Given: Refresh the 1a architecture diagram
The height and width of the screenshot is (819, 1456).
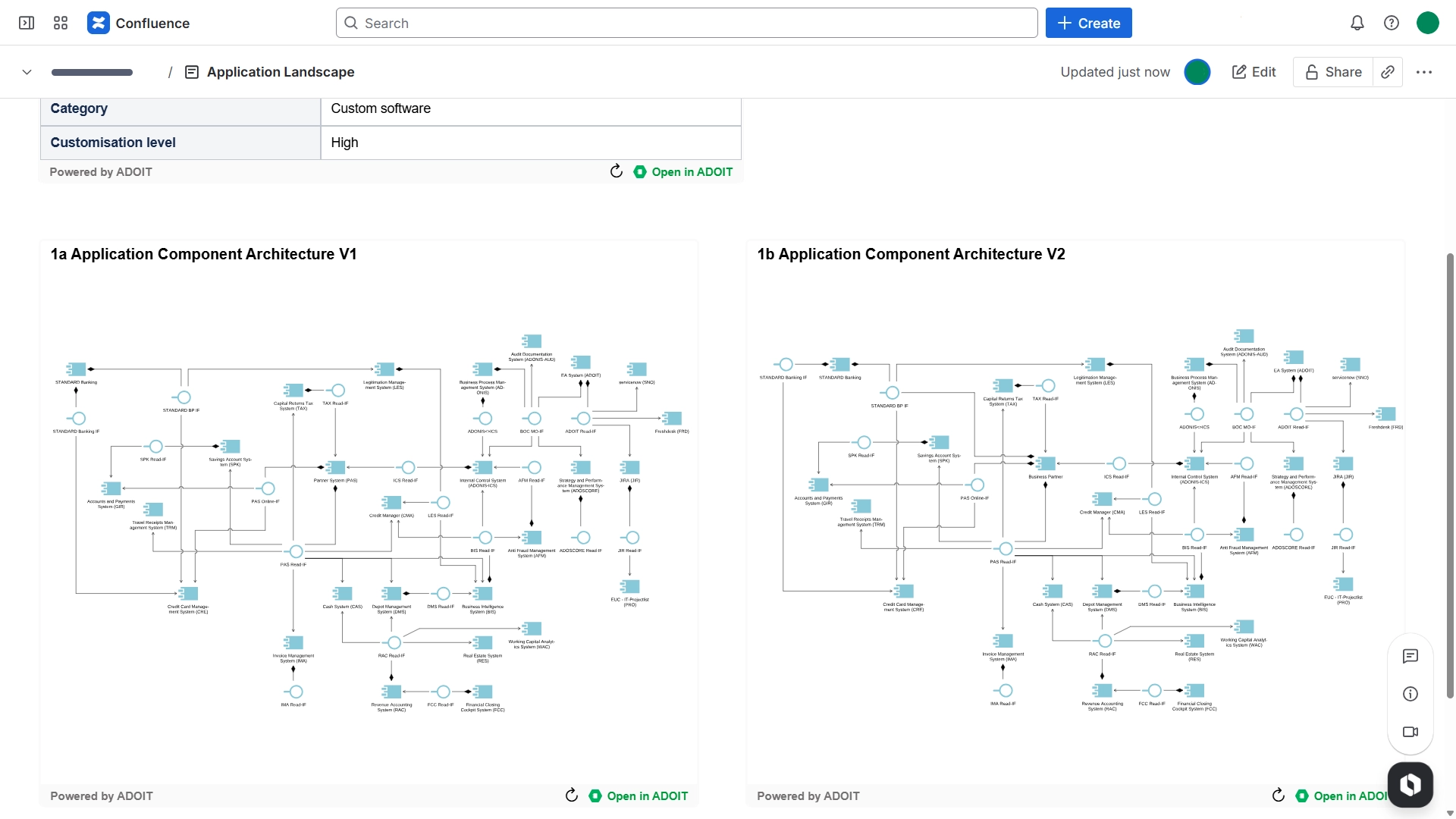Looking at the screenshot, I should pos(572,795).
